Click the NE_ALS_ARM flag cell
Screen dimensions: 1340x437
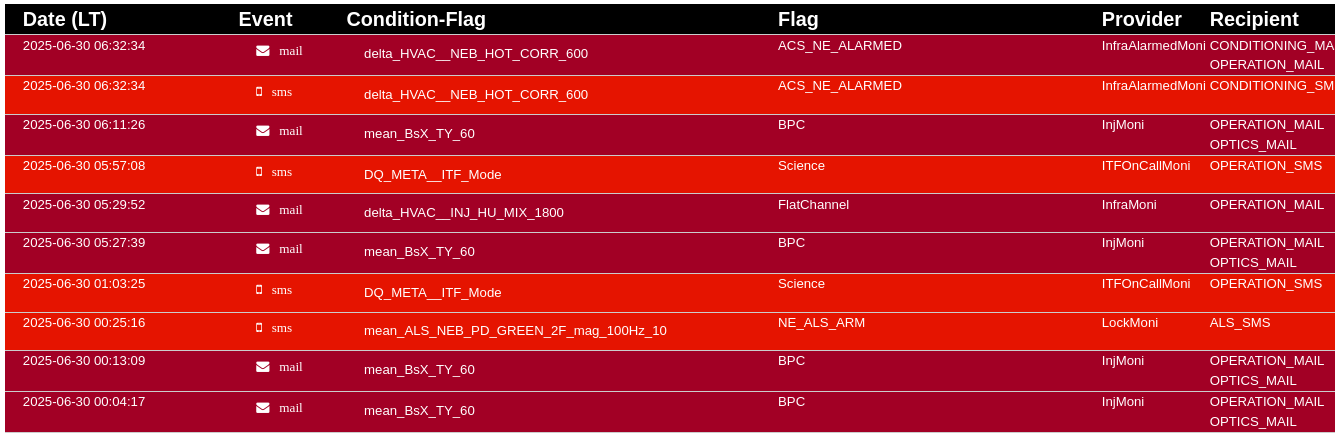coord(821,323)
